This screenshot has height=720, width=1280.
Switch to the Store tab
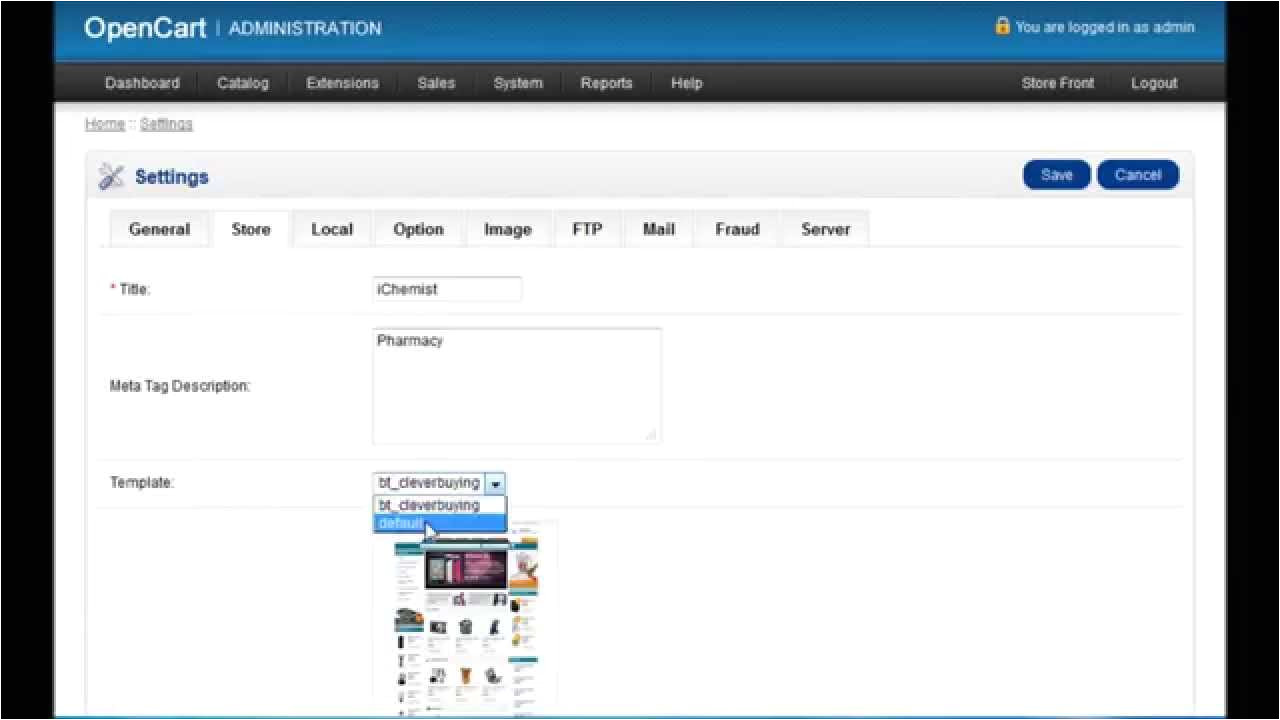coord(251,229)
